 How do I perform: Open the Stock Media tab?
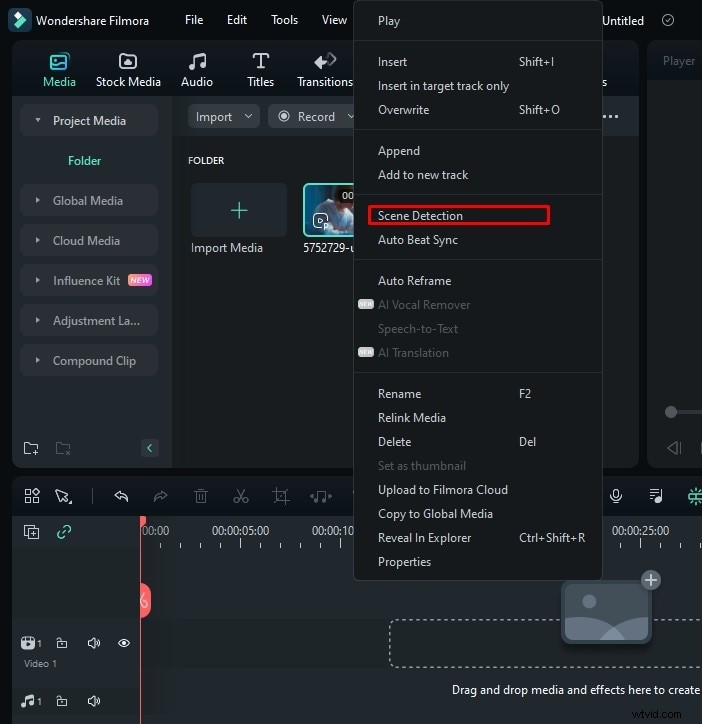point(128,70)
